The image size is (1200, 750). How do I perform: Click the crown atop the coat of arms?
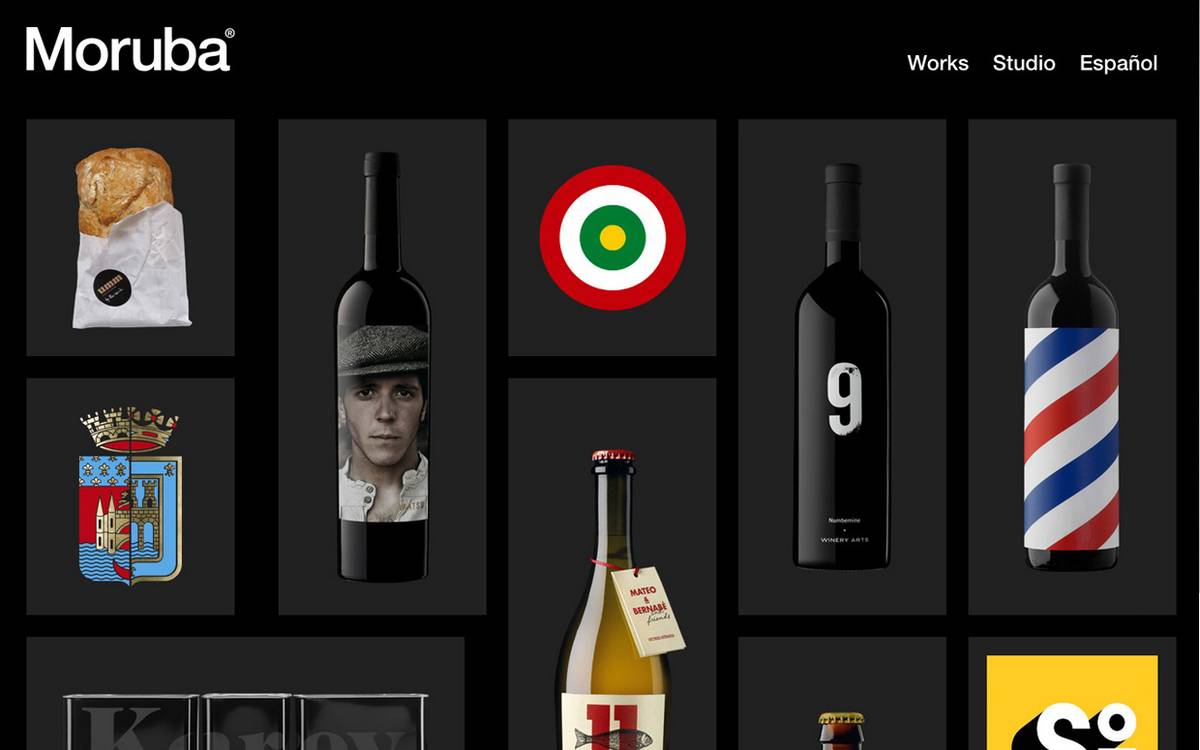point(130,429)
